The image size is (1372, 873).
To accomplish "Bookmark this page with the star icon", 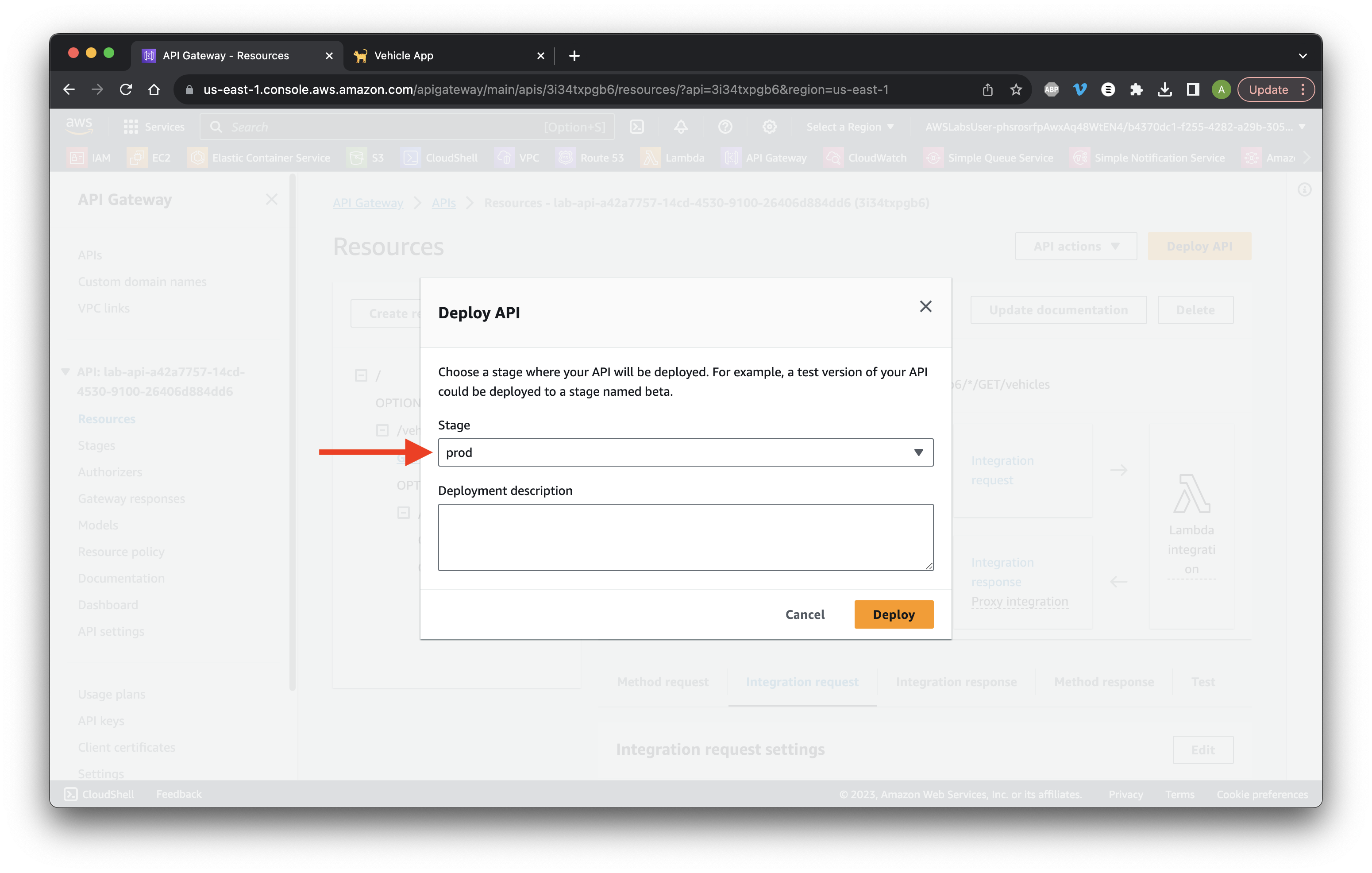I will (x=1016, y=89).
